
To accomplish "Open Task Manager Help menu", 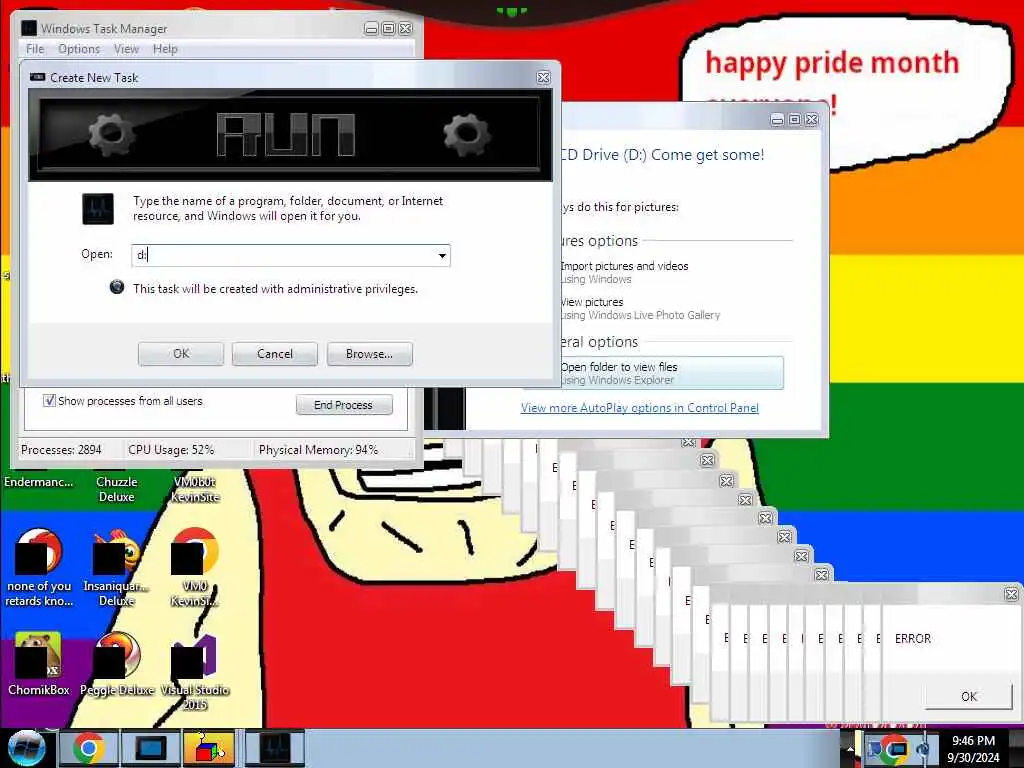I will point(165,49).
